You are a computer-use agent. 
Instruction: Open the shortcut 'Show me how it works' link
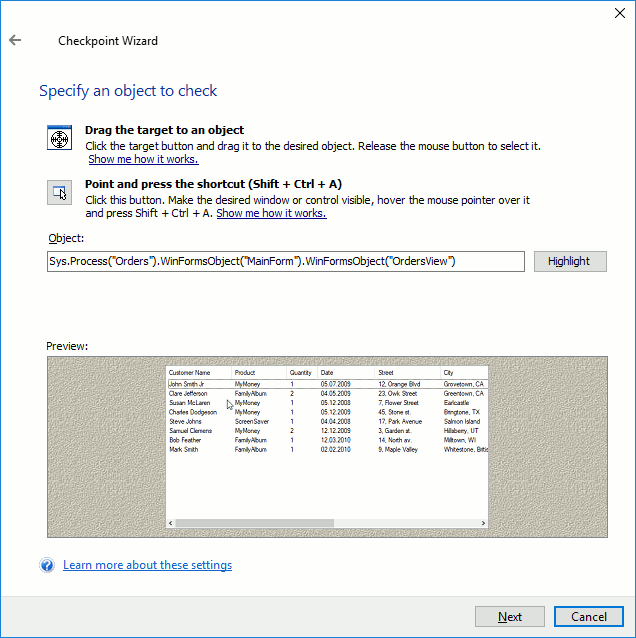tap(271, 213)
